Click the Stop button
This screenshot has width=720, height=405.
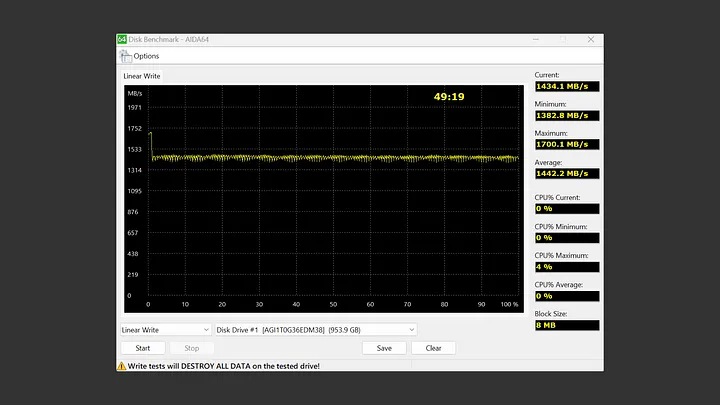pos(191,348)
